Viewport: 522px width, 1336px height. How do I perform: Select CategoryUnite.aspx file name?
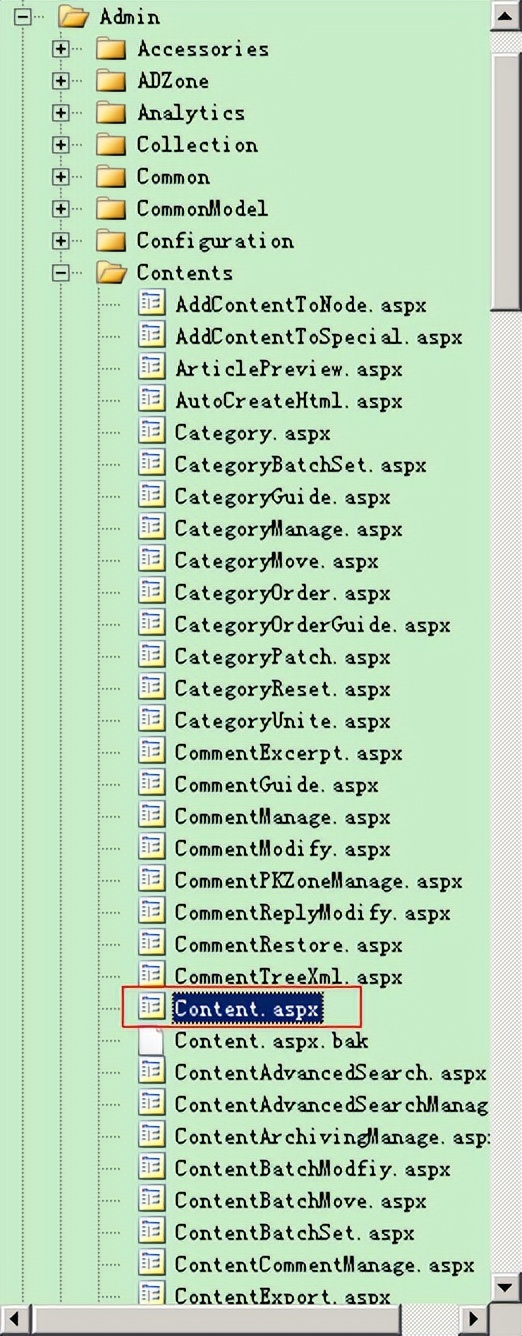pyautogui.click(x=282, y=722)
